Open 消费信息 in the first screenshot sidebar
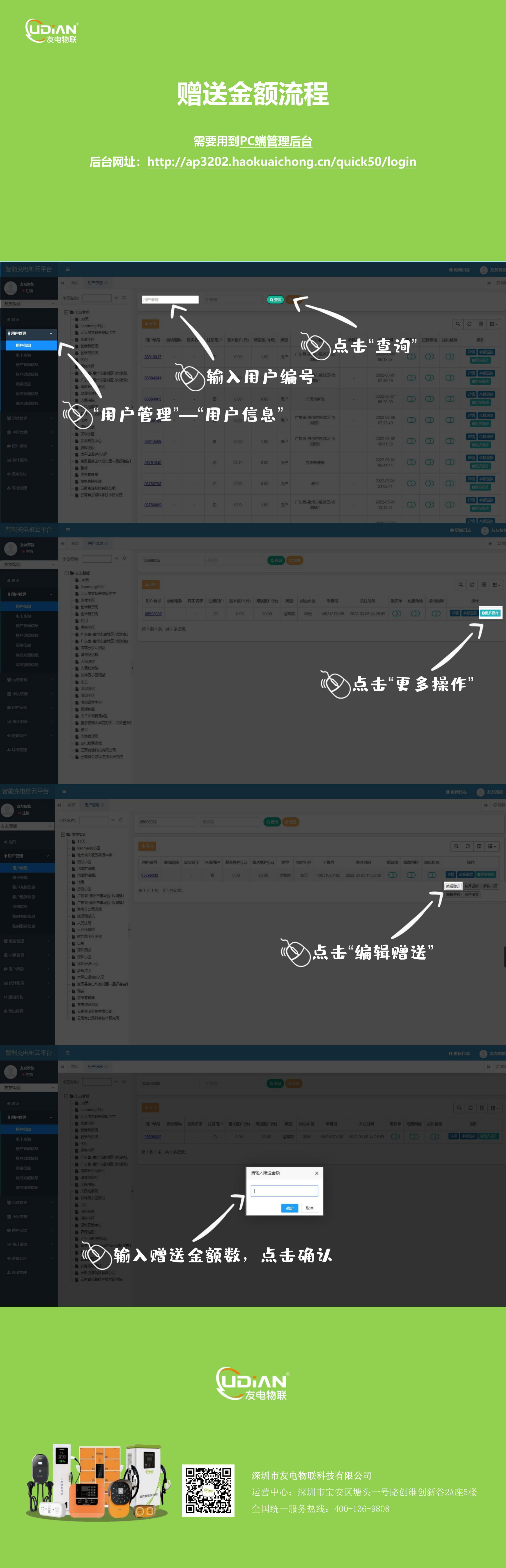Image resolution: width=506 pixels, height=1568 pixels. (23, 384)
